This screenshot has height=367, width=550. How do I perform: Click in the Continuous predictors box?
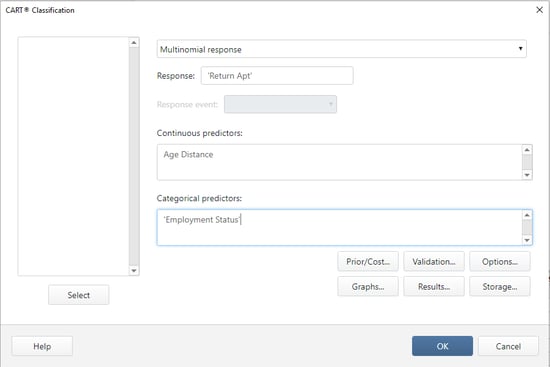(339, 162)
